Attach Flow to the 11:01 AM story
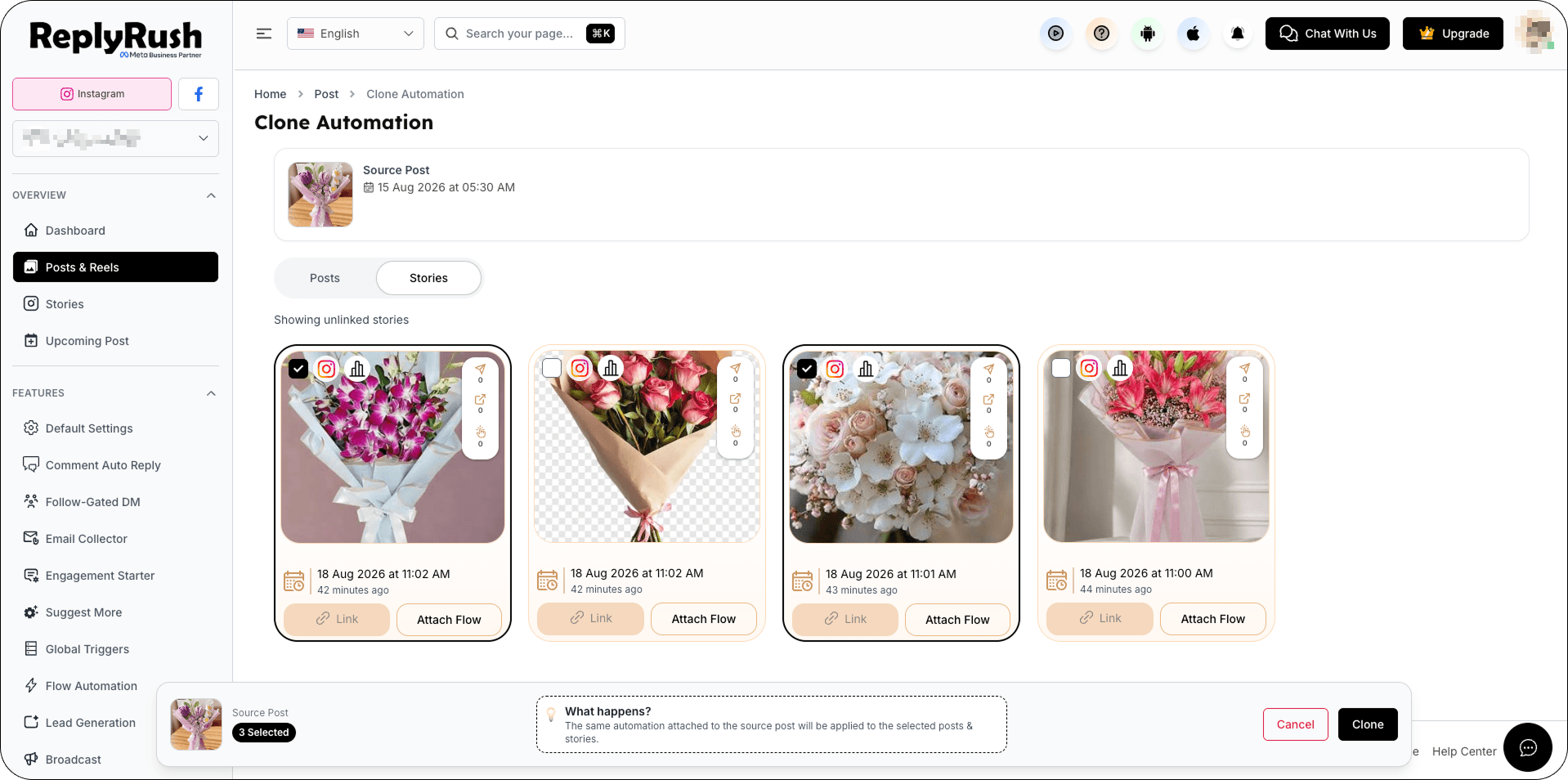The width and height of the screenshot is (1568, 780). tap(957, 620)
